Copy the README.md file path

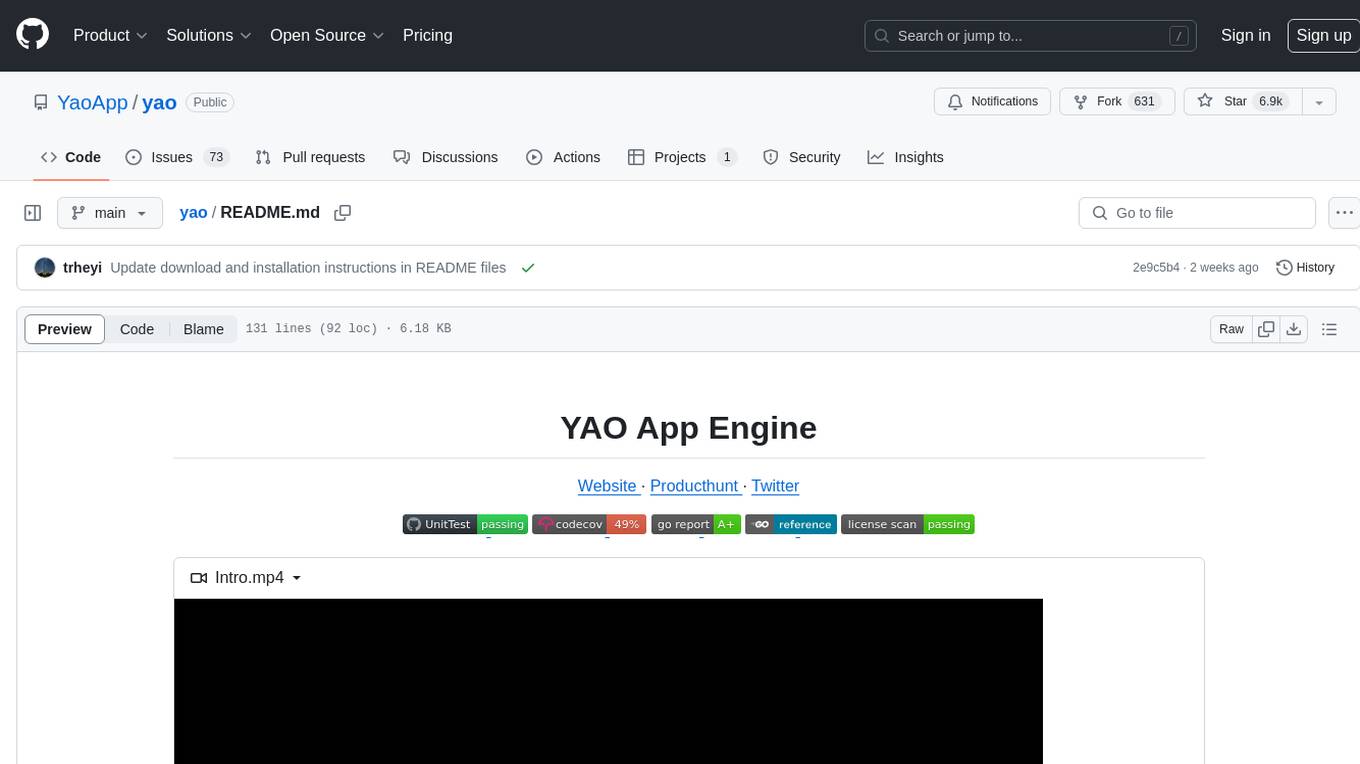342,213
